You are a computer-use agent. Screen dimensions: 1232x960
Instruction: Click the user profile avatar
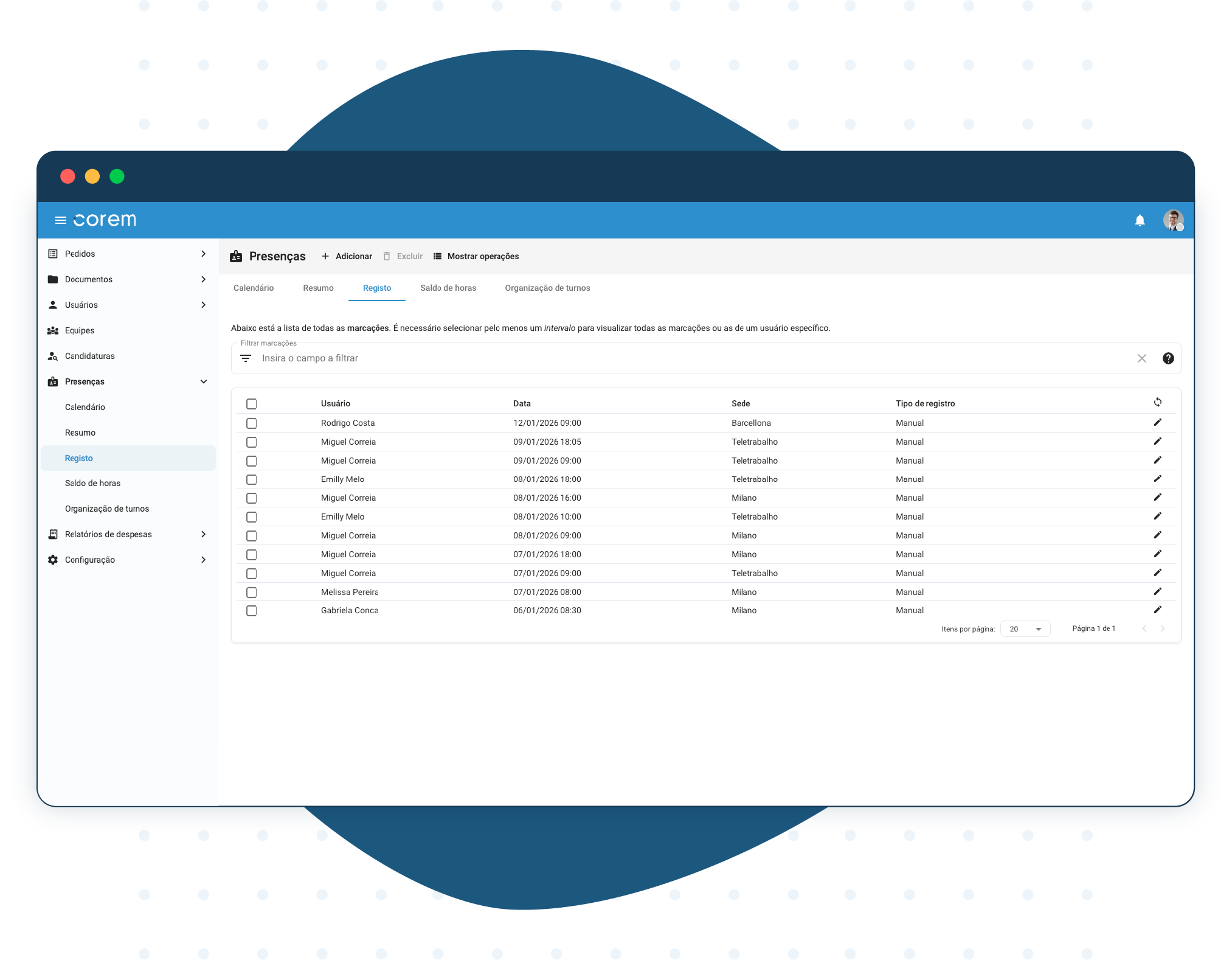pos(1172,220)
